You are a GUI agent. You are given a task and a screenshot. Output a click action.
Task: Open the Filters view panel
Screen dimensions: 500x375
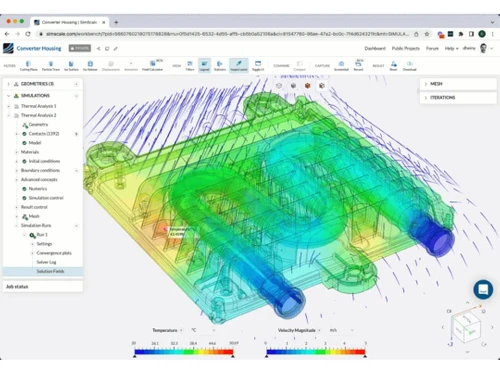(190, 65)
